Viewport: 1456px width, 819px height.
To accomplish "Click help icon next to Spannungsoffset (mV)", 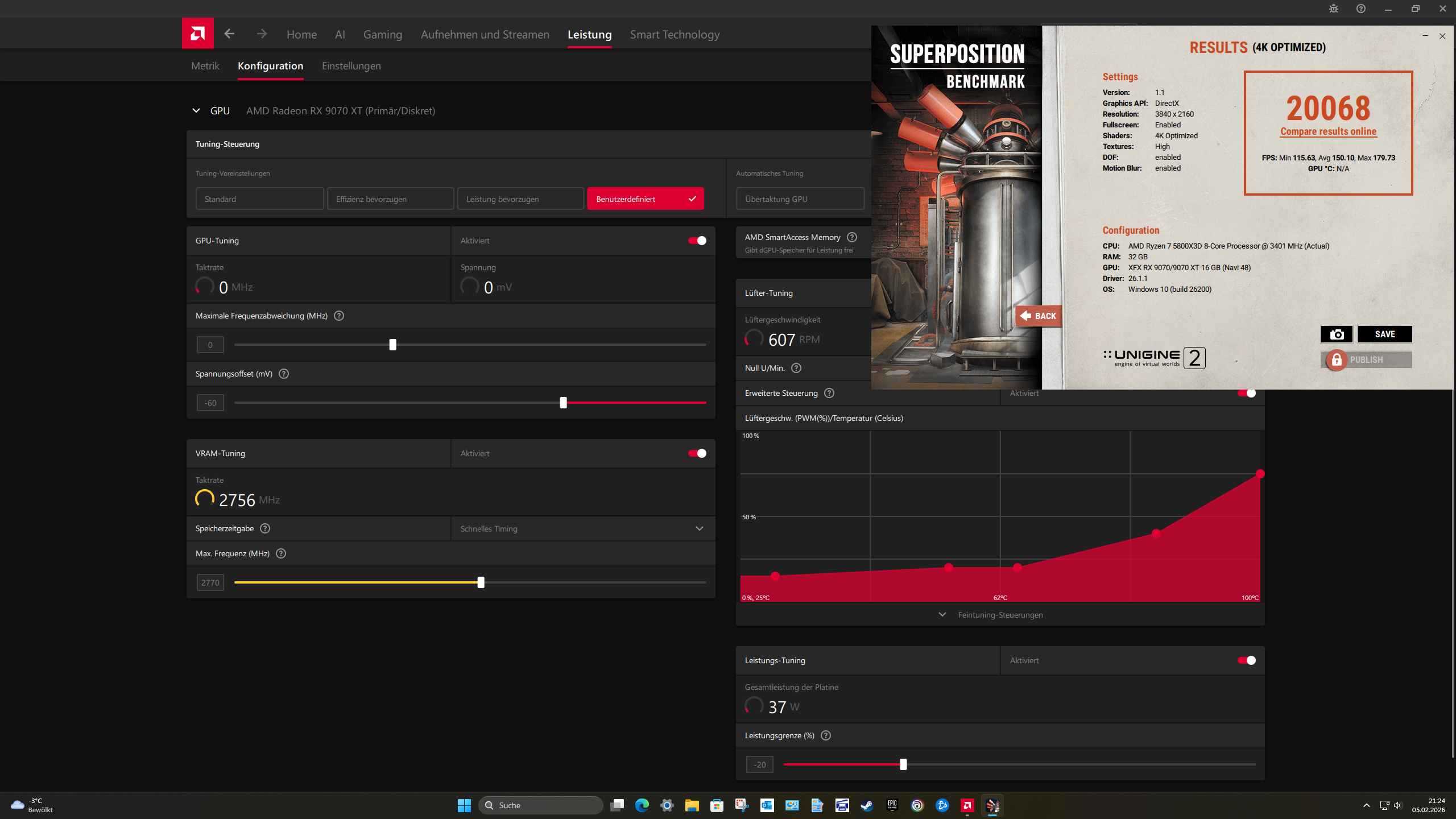I will click(284, 374).
